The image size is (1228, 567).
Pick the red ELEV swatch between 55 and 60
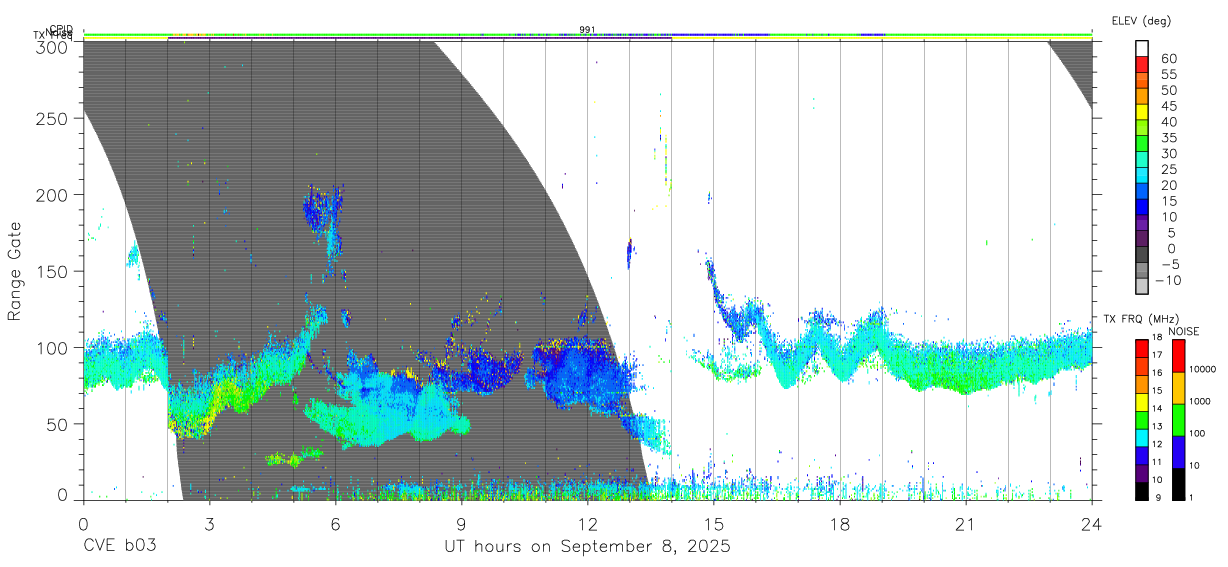pyautogui.click(x=1143, y=66)
